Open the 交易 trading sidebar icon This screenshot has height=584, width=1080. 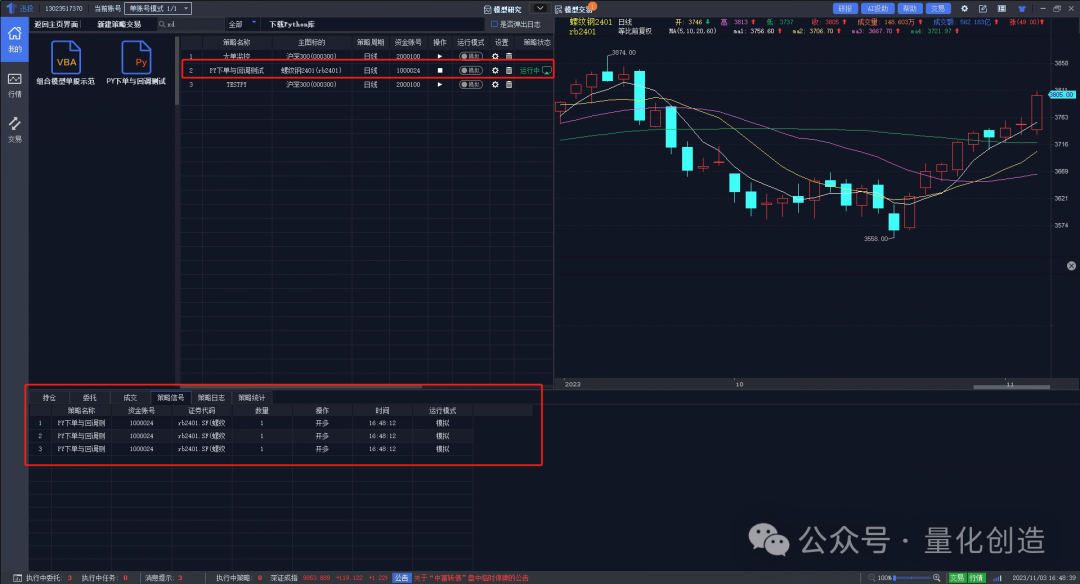(x=14, y=129)
